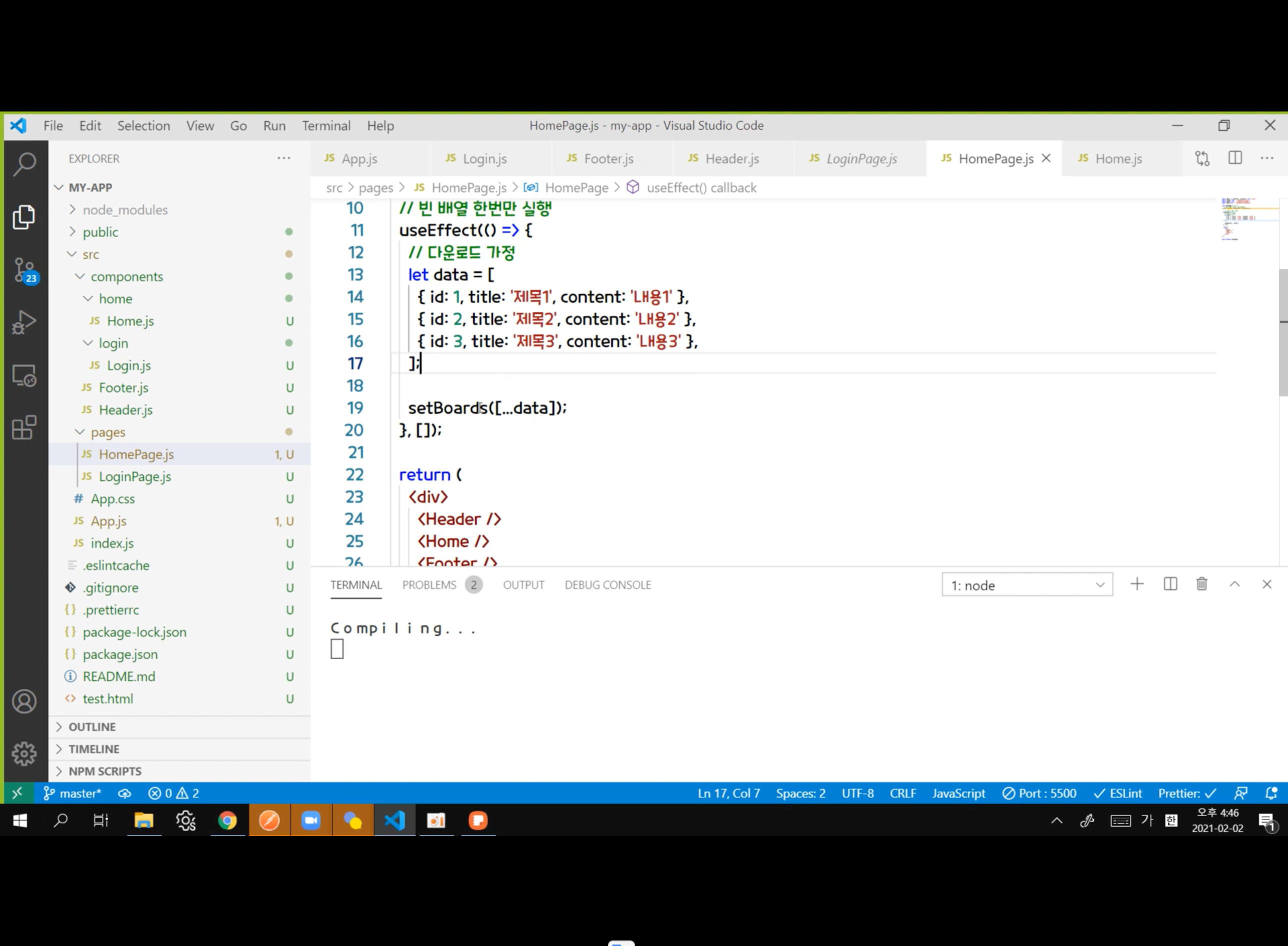Screen dimensions: 1288x946
Task: Open Accounts icon in activity bar
Action: point(24,701)
